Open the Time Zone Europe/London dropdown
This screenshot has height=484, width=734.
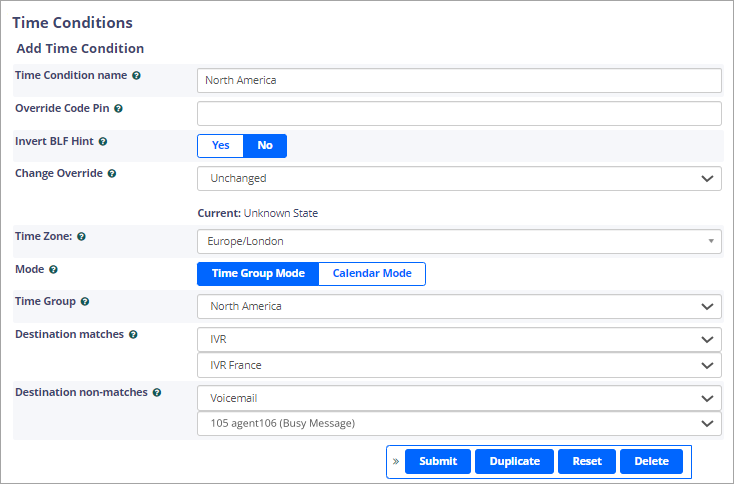pos(459,242)
